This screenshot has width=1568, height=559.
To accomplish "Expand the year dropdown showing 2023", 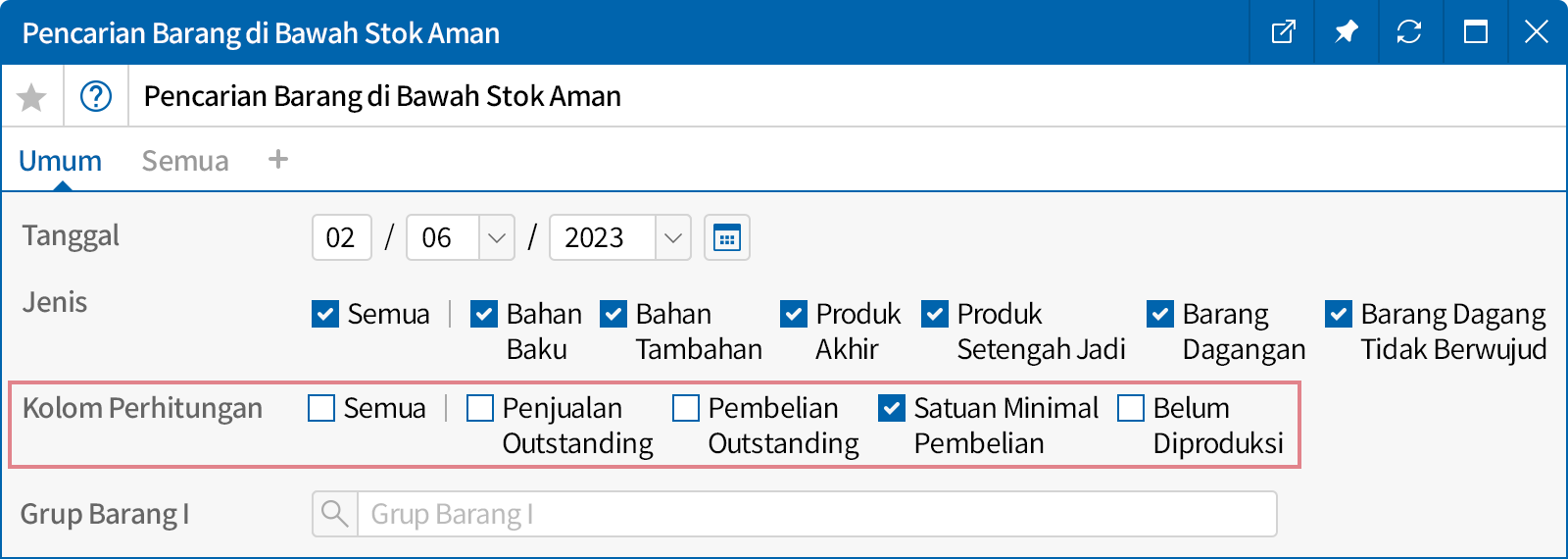I will (x=672, y=238).
